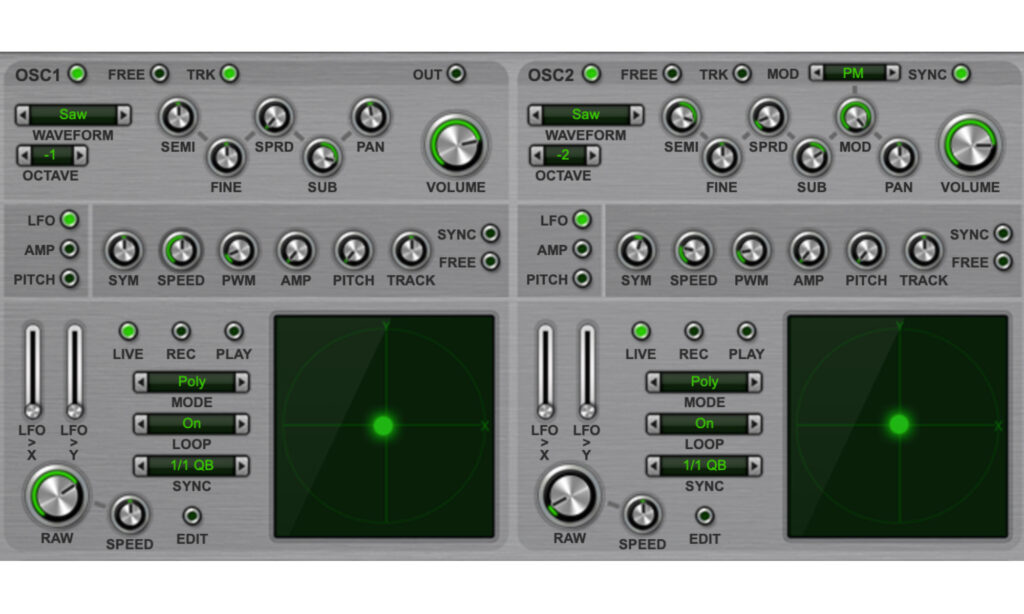Screen dimensions: 1024x614
Task: Click the OSC2 LFO SPEED knob
Action: click(693, 250)
